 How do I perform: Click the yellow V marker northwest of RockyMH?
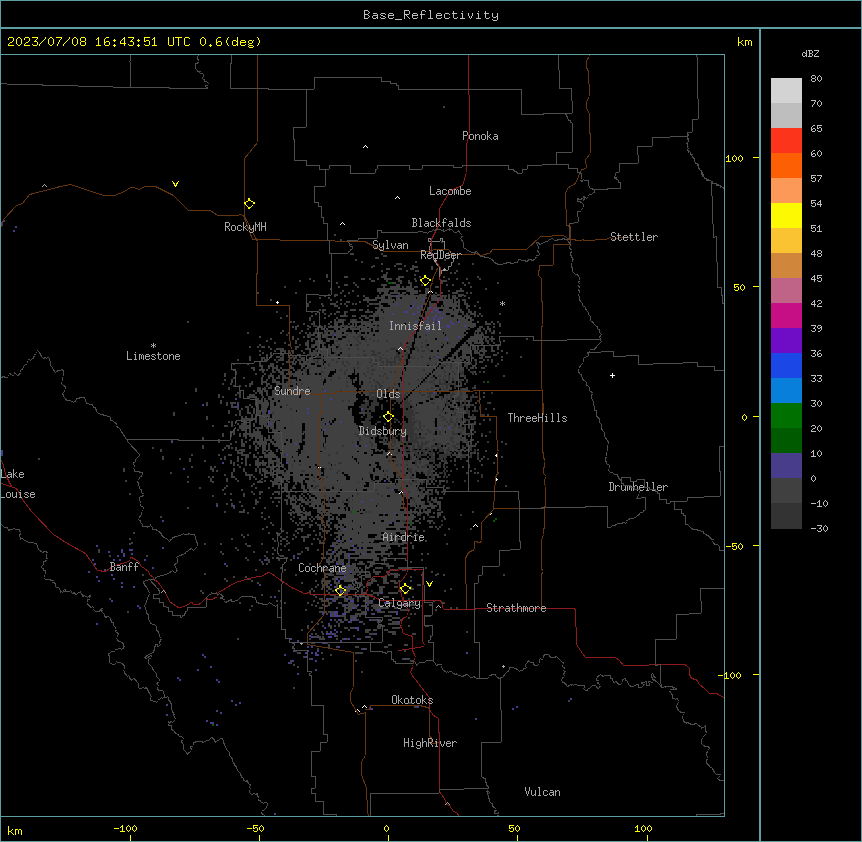(x=175, y=184)
